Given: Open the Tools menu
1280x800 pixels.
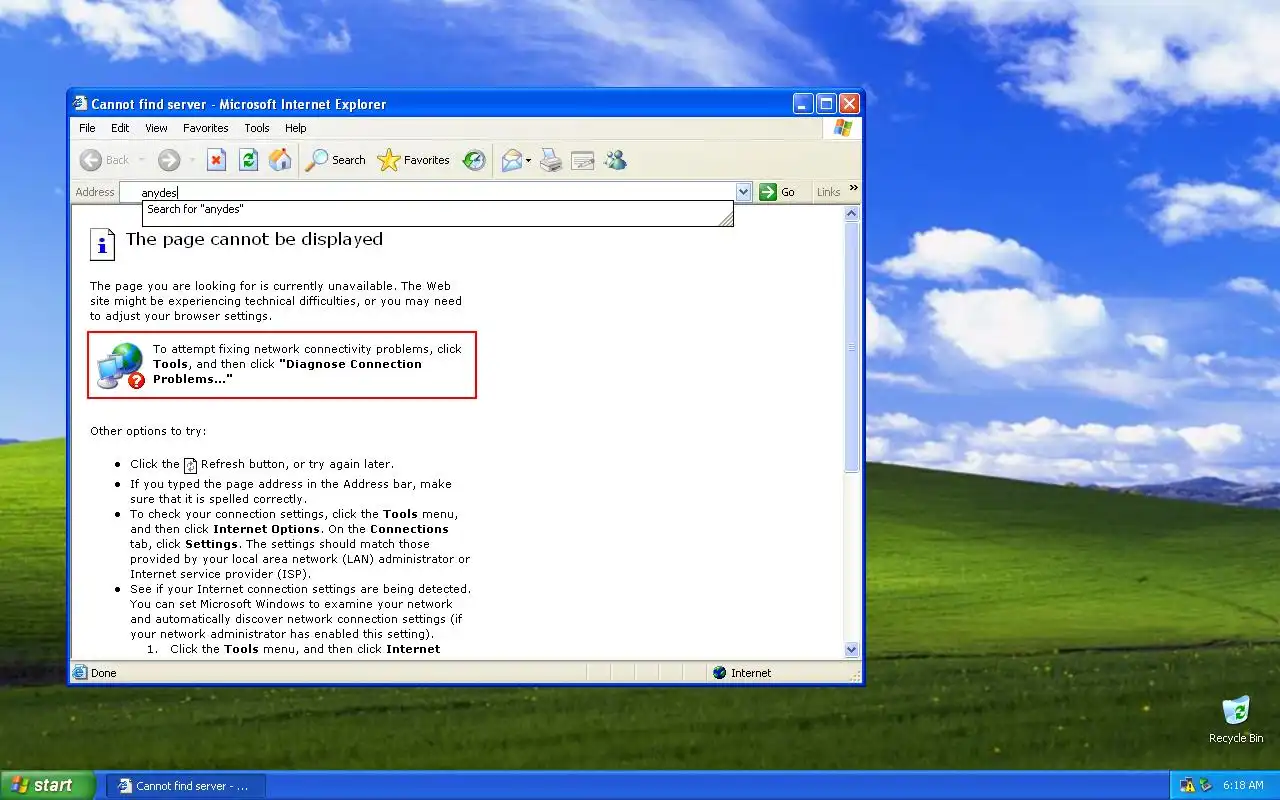Looking at the screenshot, I should click(x=257, y=128).
